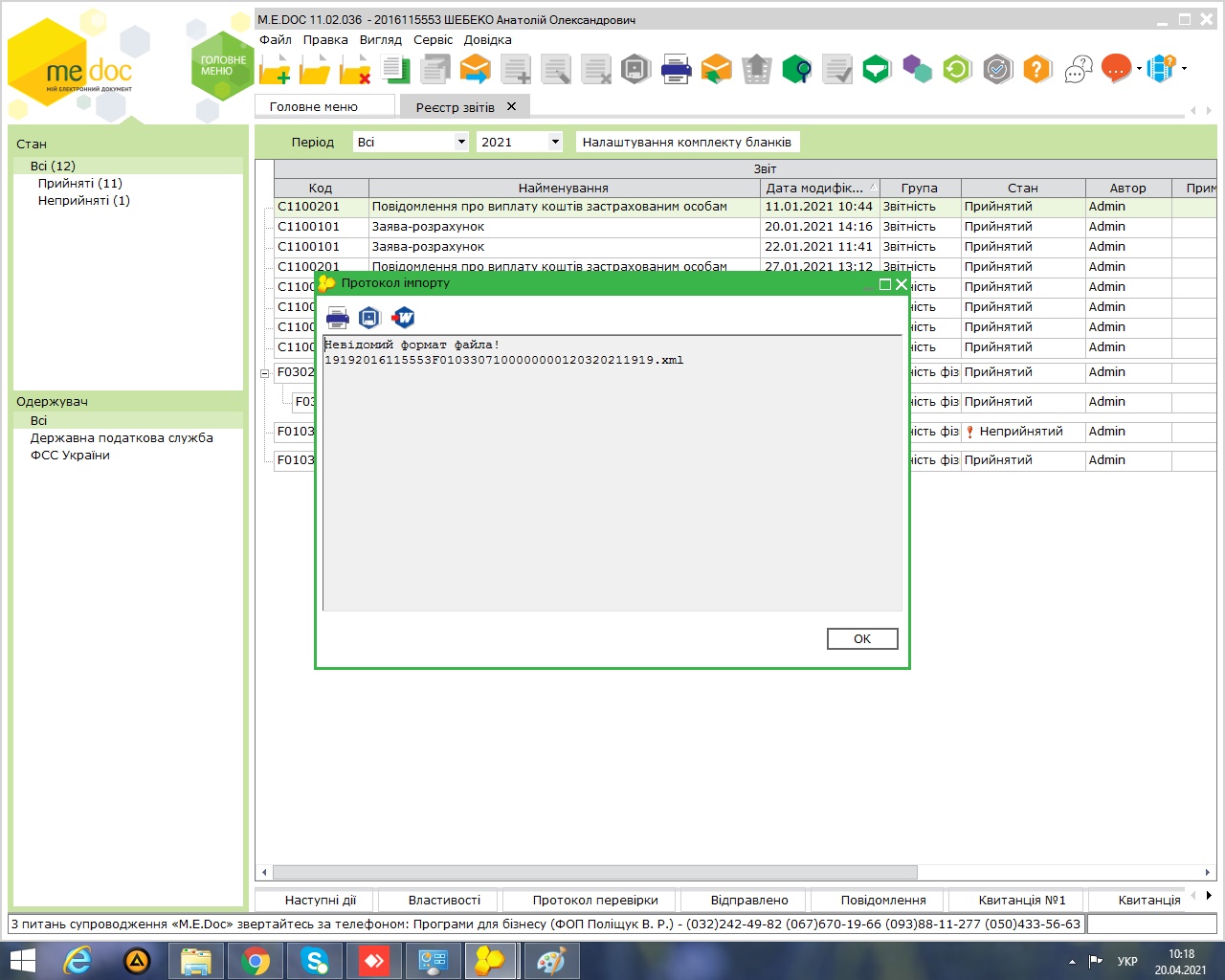Screen dimensions: 1225x980
Task: Select Неприйняті (1) in the Стан panel
Action: pyautogui.click(x=83, y=200)
